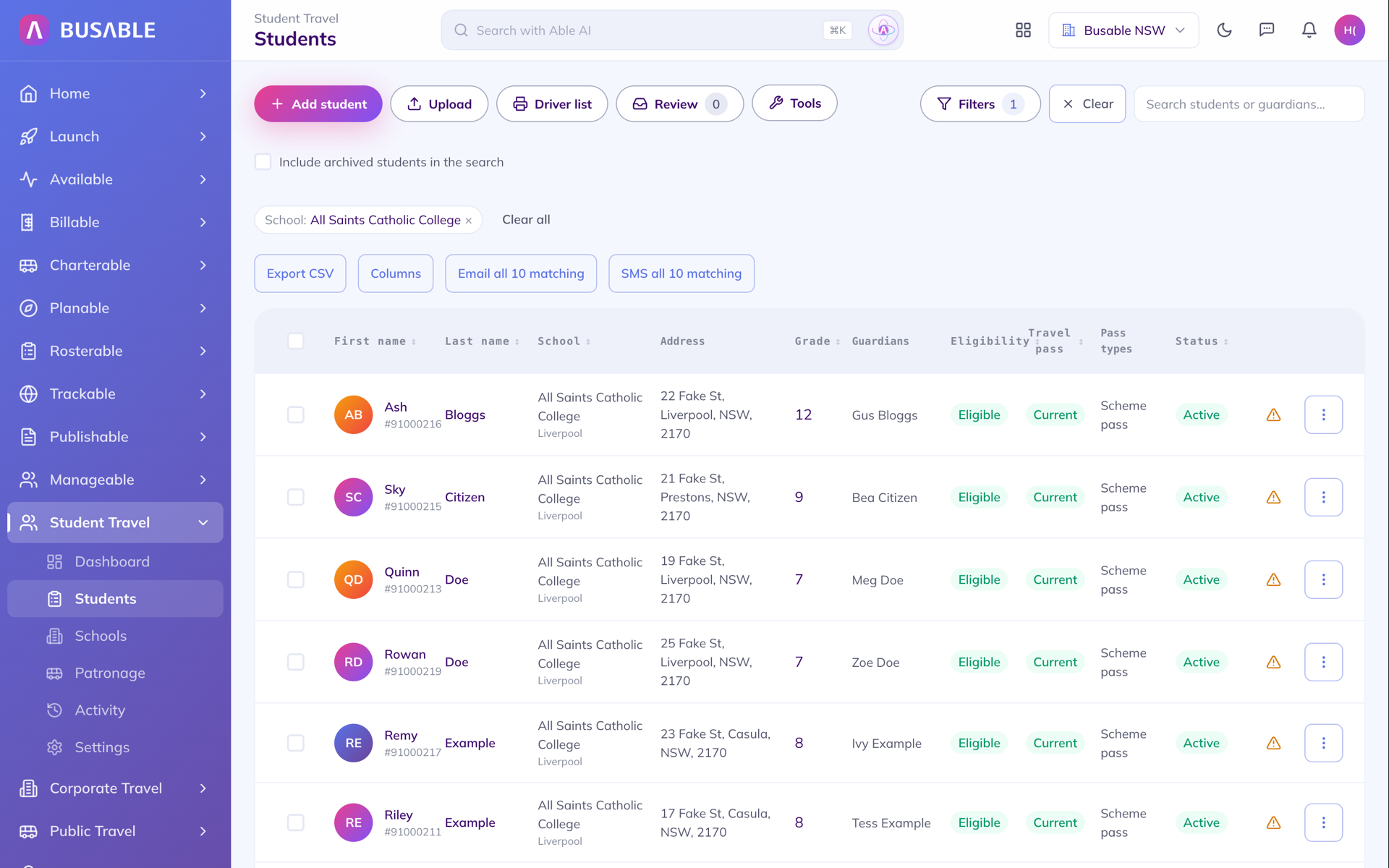Click the Able AI assistant icon
The width and height of the screenshot is (1389, 868).
[x=883, y=30]
